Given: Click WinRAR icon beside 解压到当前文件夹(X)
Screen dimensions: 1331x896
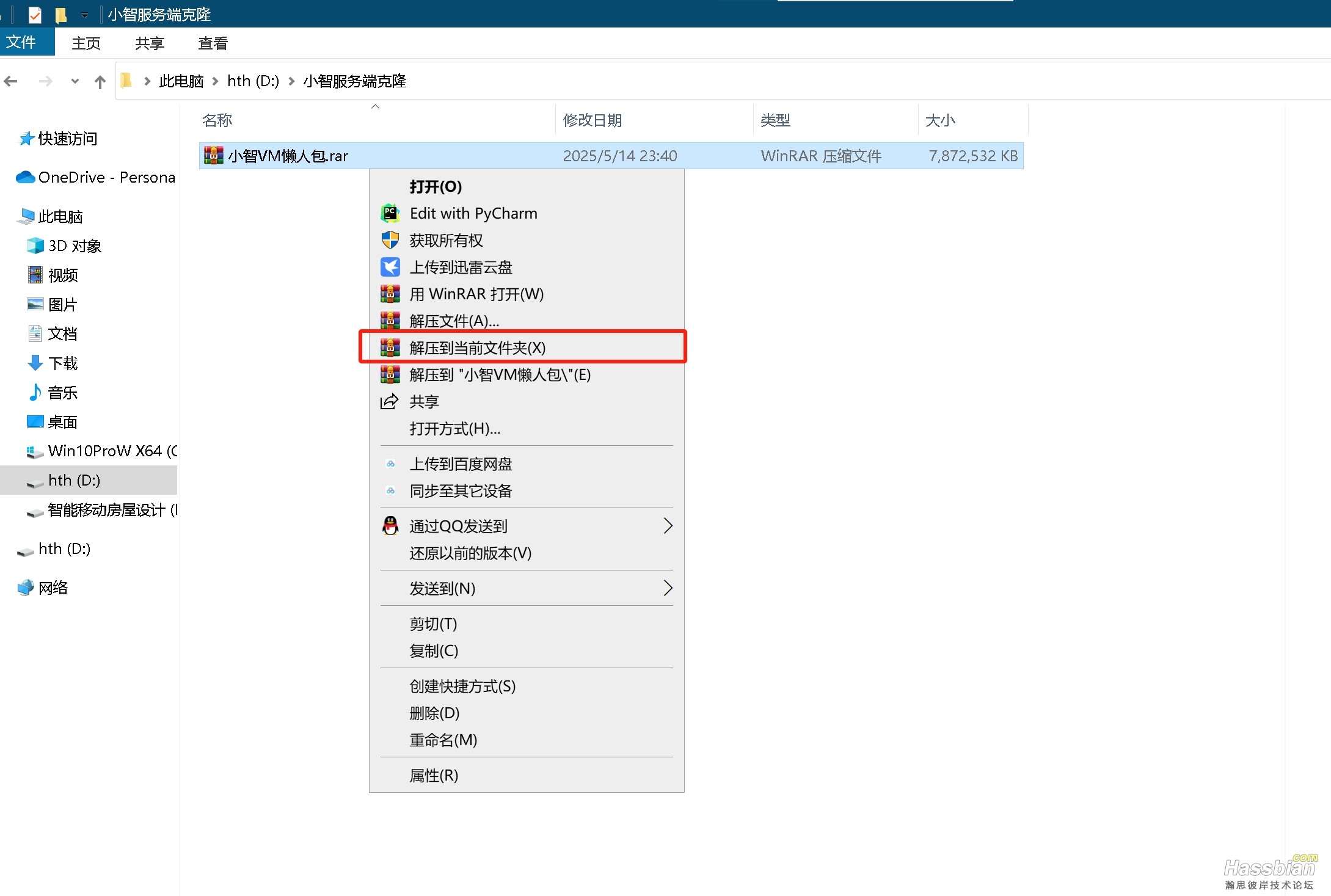Looking at the screenshot, I should click(x=390, y=348).
